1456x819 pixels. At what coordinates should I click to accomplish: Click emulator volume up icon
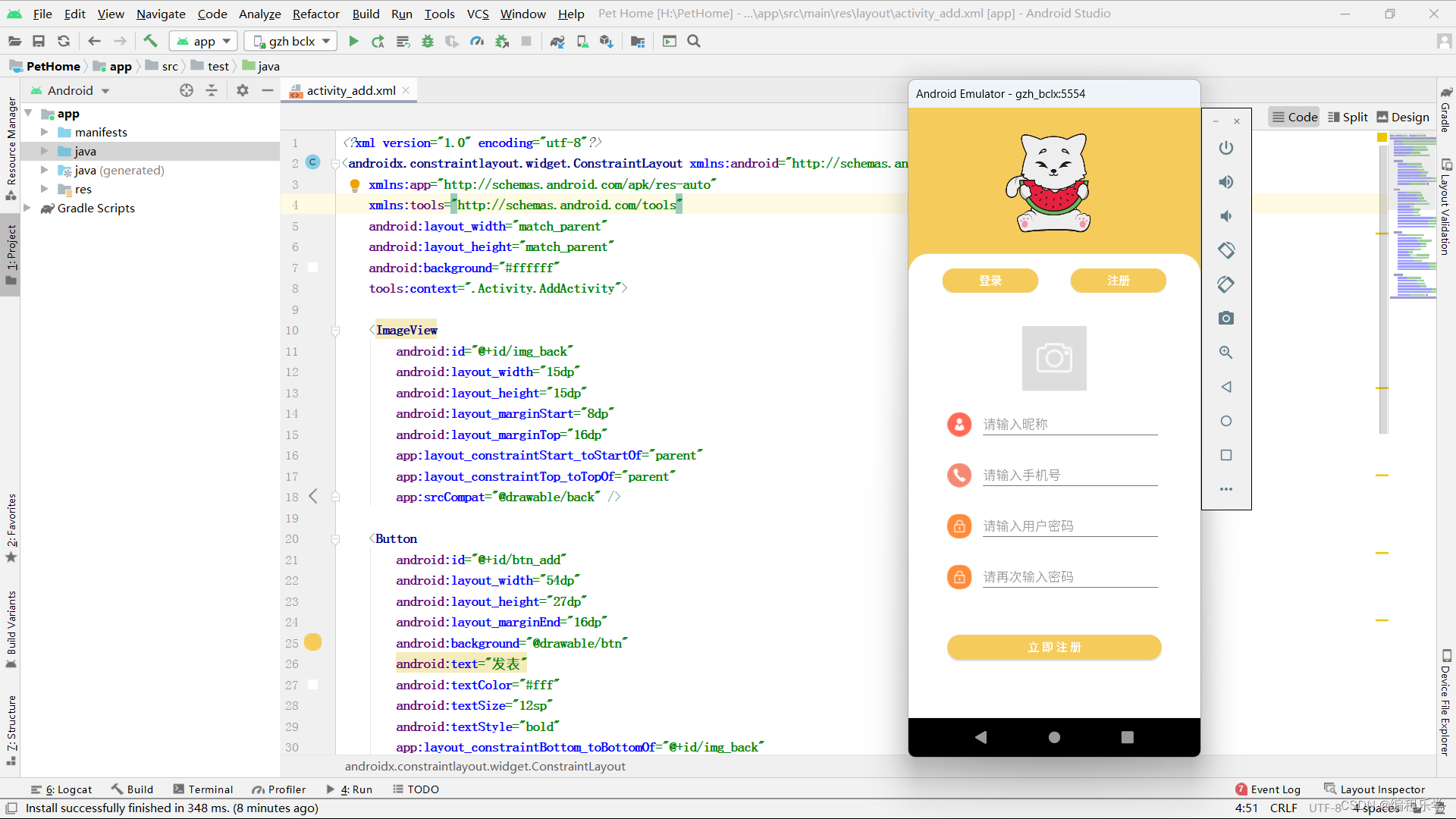[1226, 182]
